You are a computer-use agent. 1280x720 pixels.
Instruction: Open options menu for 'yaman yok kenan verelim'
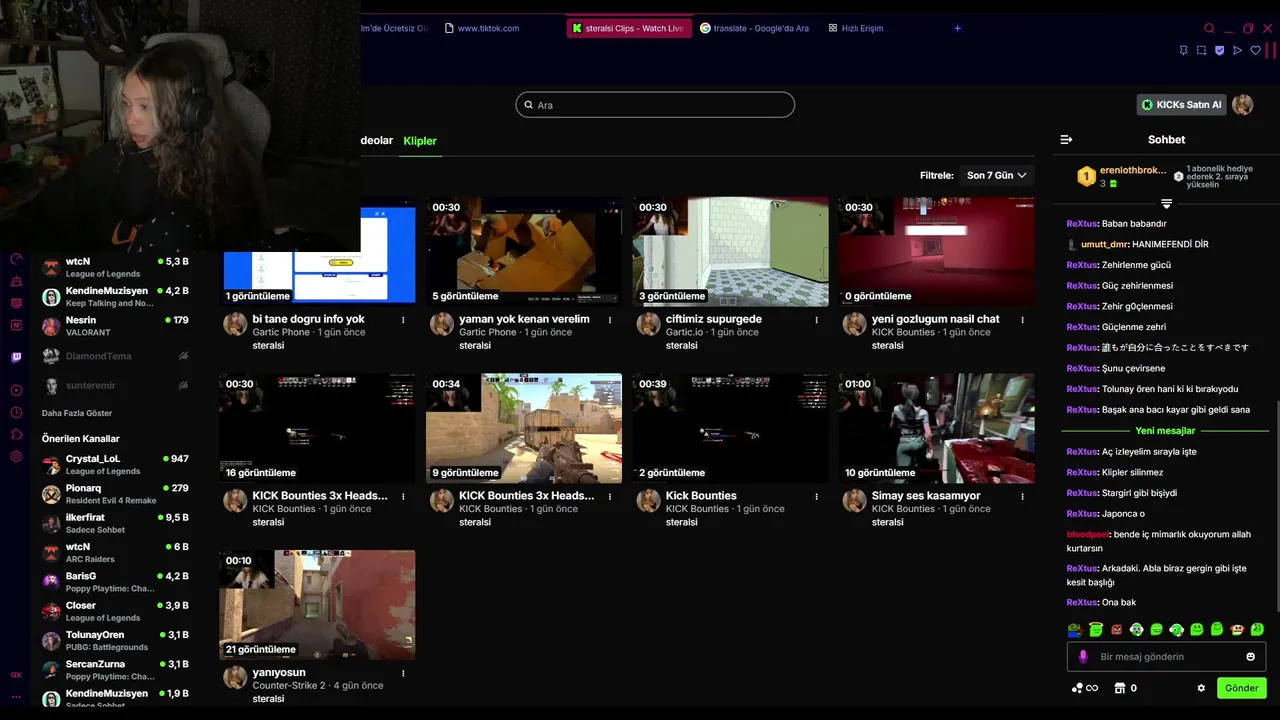coord(610,320)
